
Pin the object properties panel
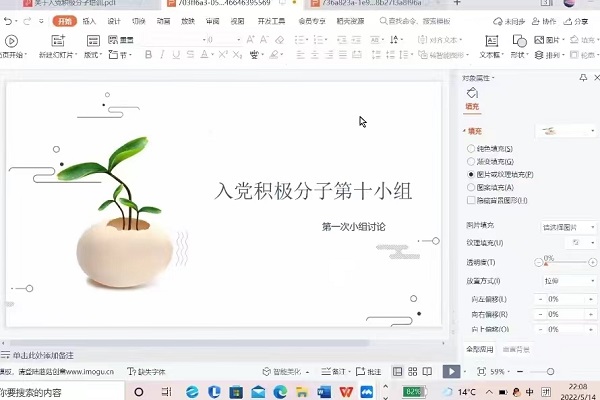(583, 78)
